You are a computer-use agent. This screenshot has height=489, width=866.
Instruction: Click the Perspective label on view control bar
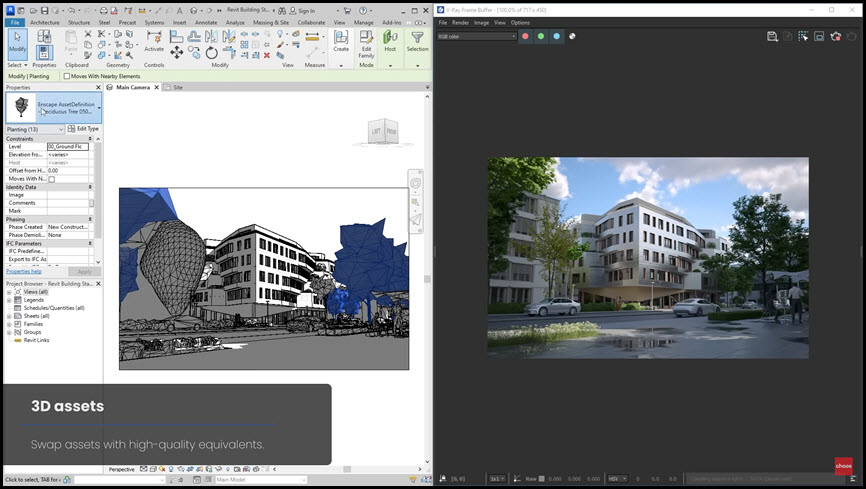click(122, 469)
